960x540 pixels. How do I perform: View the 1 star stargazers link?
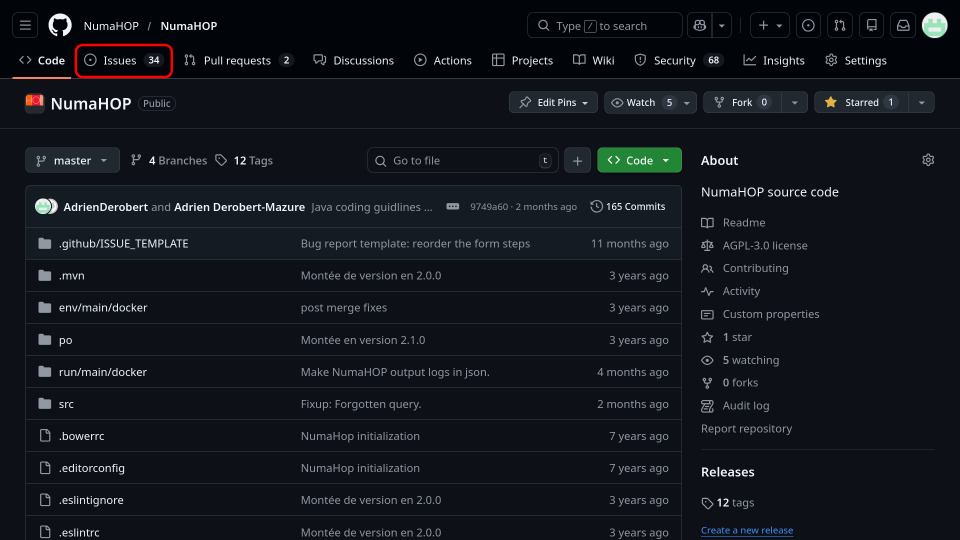pos(727,337)
